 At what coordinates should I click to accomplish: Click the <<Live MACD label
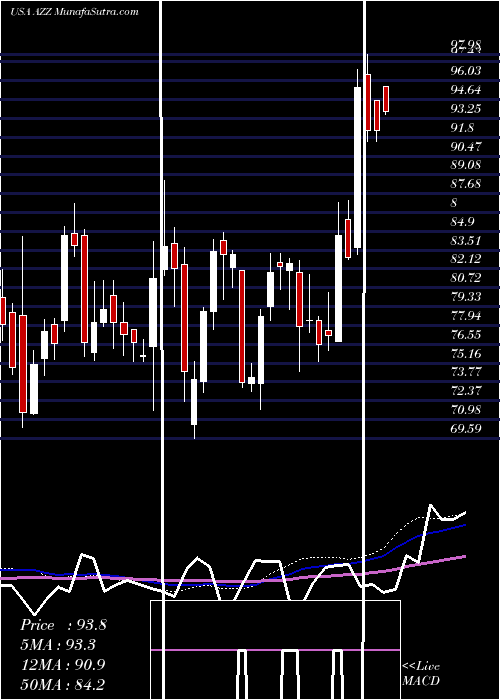point(421,674)
